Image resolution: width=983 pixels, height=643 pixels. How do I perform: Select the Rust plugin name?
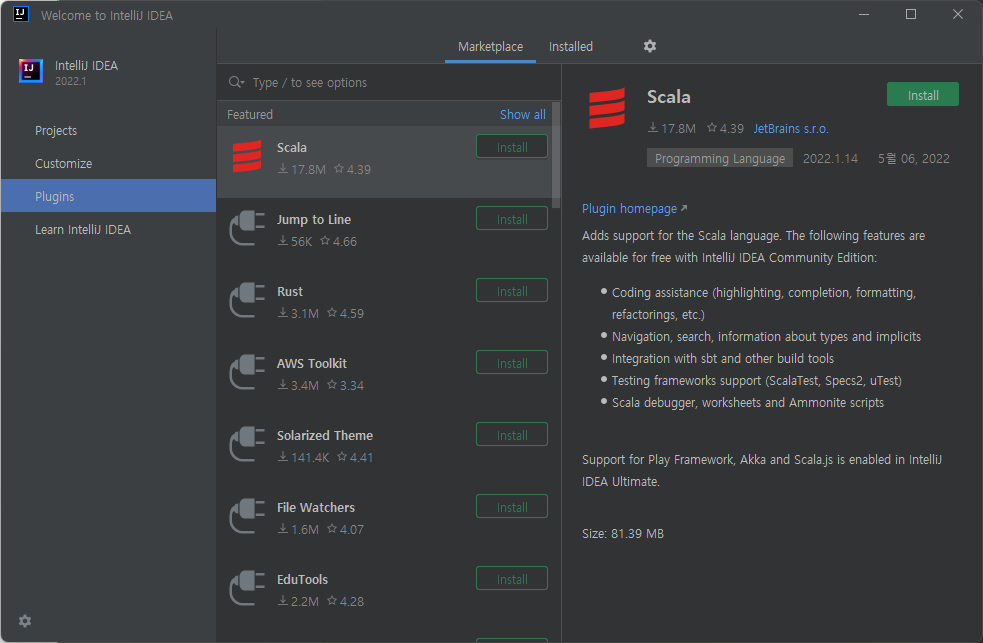point(290,291)
